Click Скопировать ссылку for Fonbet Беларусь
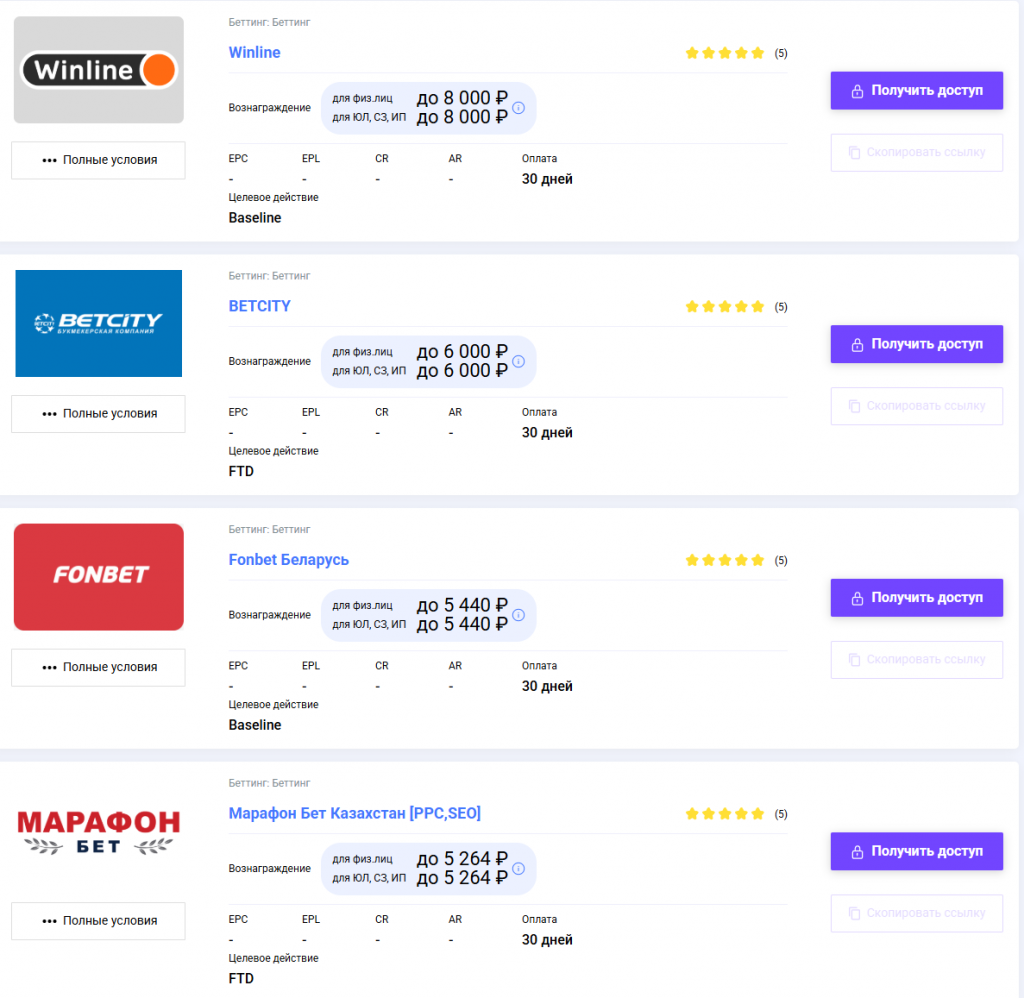Image resolution: width=1024 pixels, height=998 pixels. [916, 659]
